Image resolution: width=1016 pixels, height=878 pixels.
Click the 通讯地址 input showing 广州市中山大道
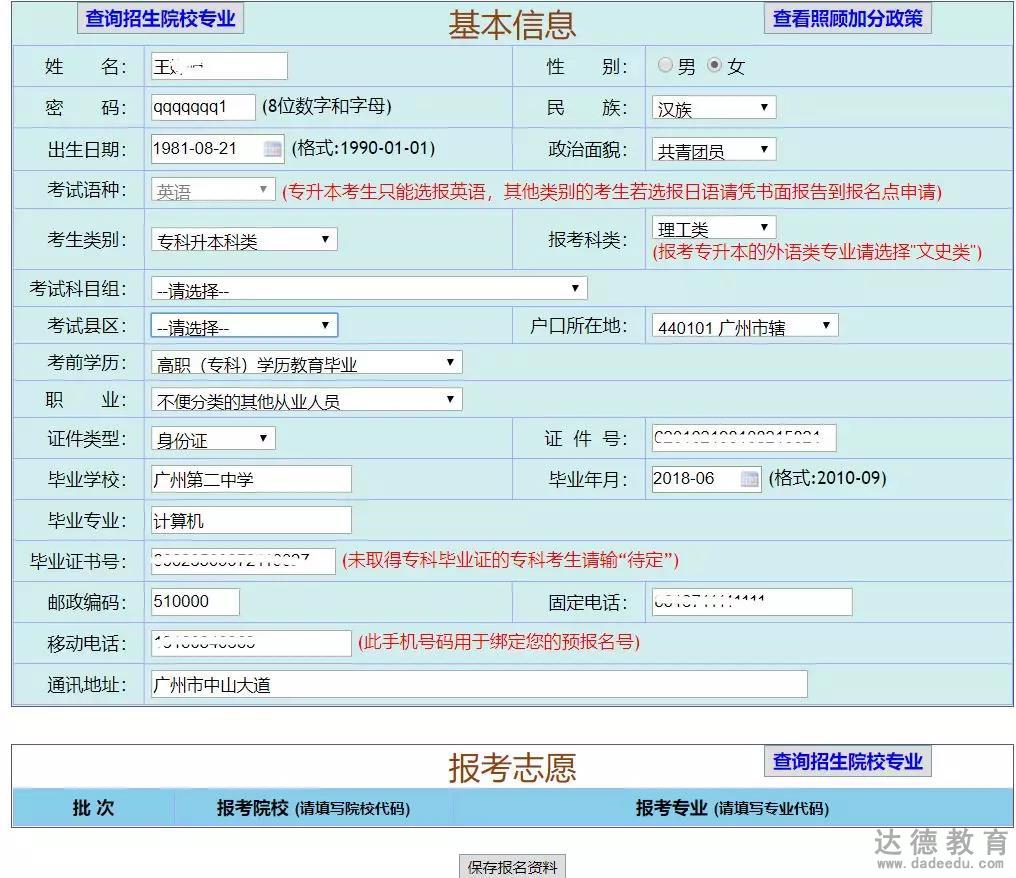coord(479,684)
